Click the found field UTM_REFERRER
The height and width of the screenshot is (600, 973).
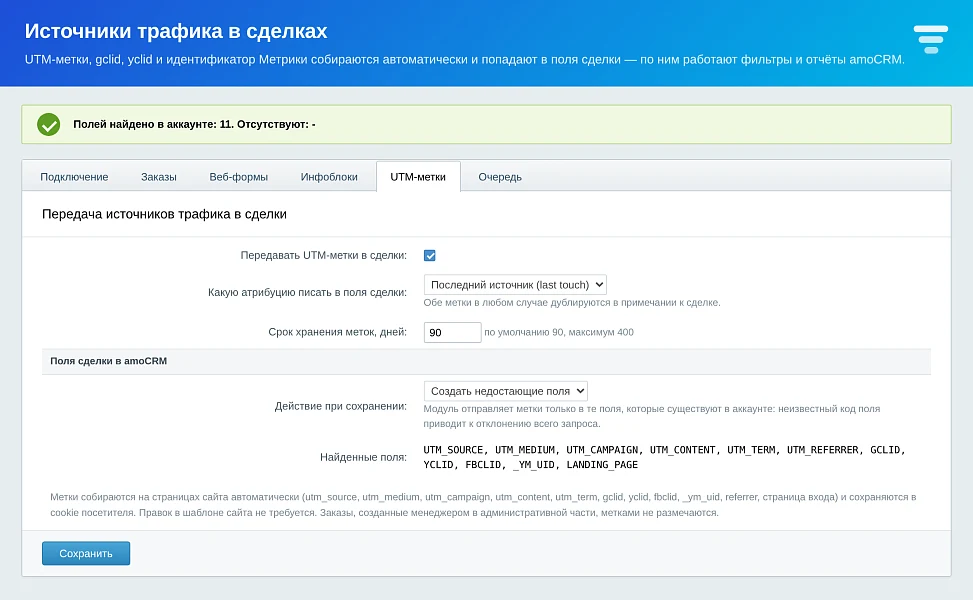click(823, 450)
